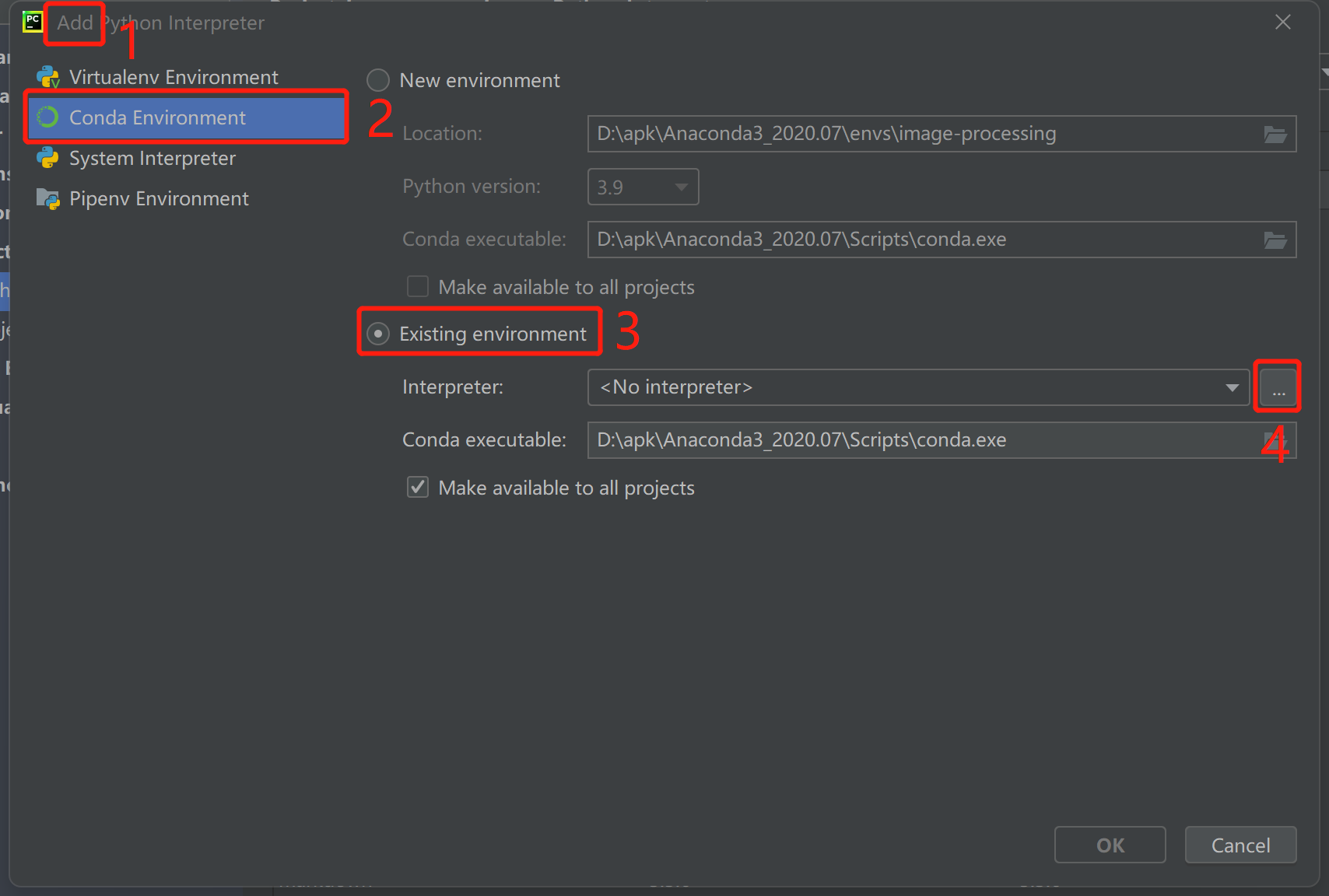Click the Location: label
Image resolution: width=1329 pixels, height=896 pixels.
pyautogui.click(x=442, y=134)
